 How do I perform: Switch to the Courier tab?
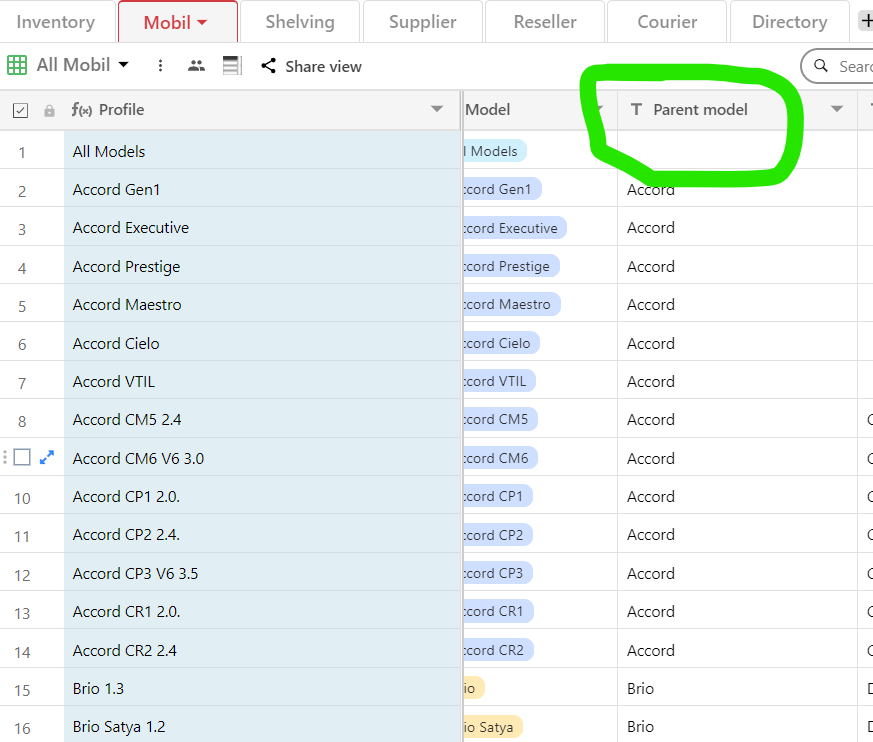[x=667, y=22]
